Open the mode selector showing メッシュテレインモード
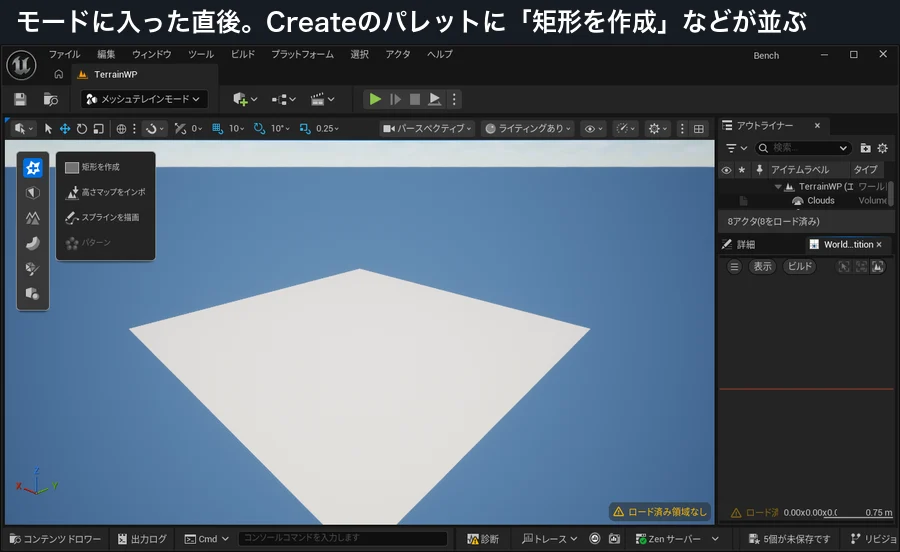 tap(143, 99)
